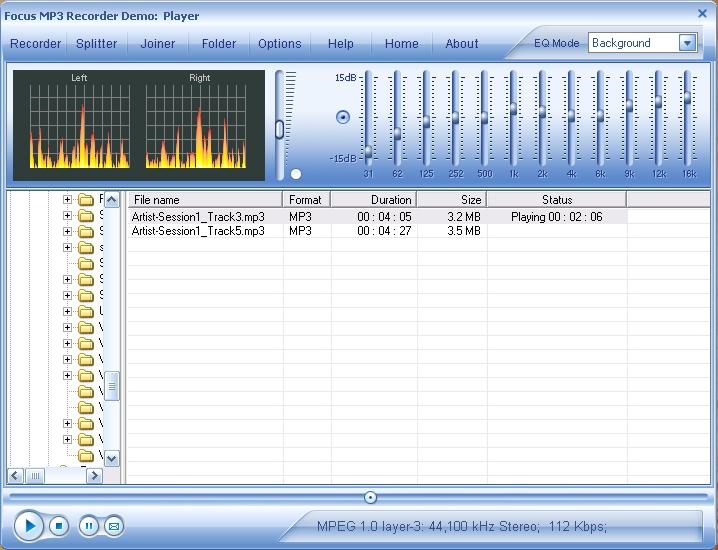Expand the topmost folder in the tree
This screenshot has width=718, height=550.
pyautogui.click(x=68, y=200)
